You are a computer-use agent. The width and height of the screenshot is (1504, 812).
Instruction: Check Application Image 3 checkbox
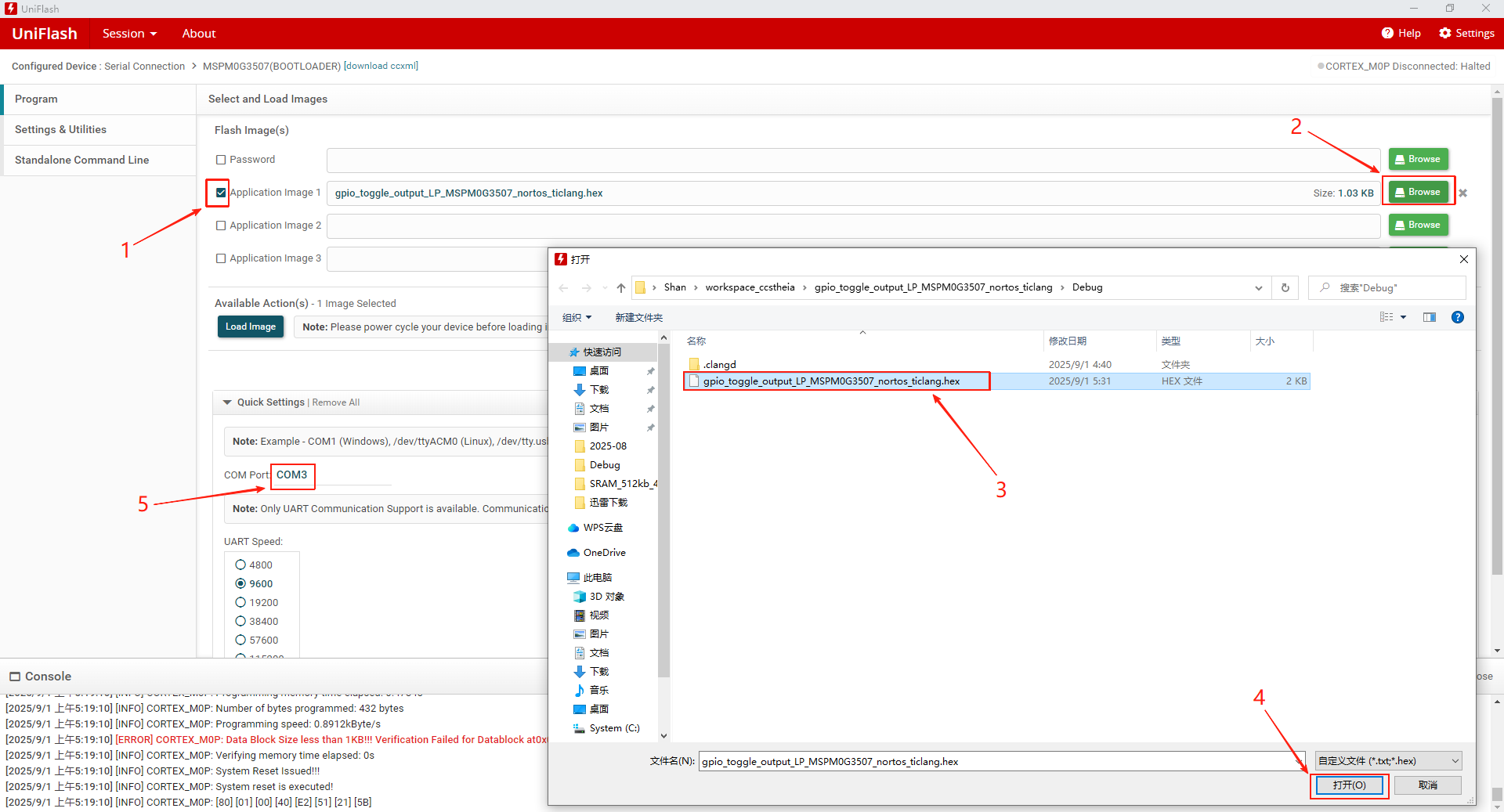click(x=221, y=258)
